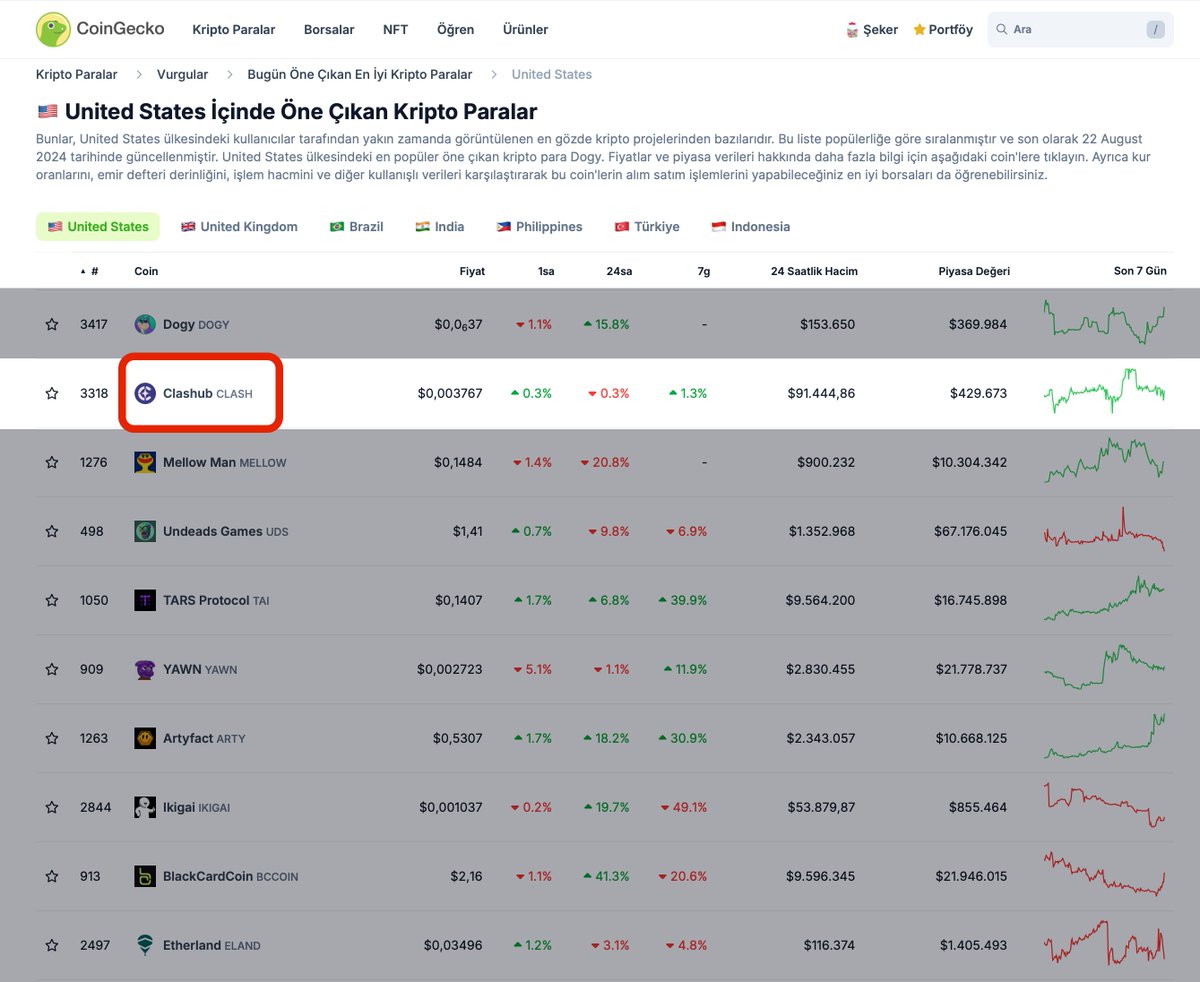Favorite Dogy with its star icon
This screenshot has height=982, width=1200.
point(52,324)
